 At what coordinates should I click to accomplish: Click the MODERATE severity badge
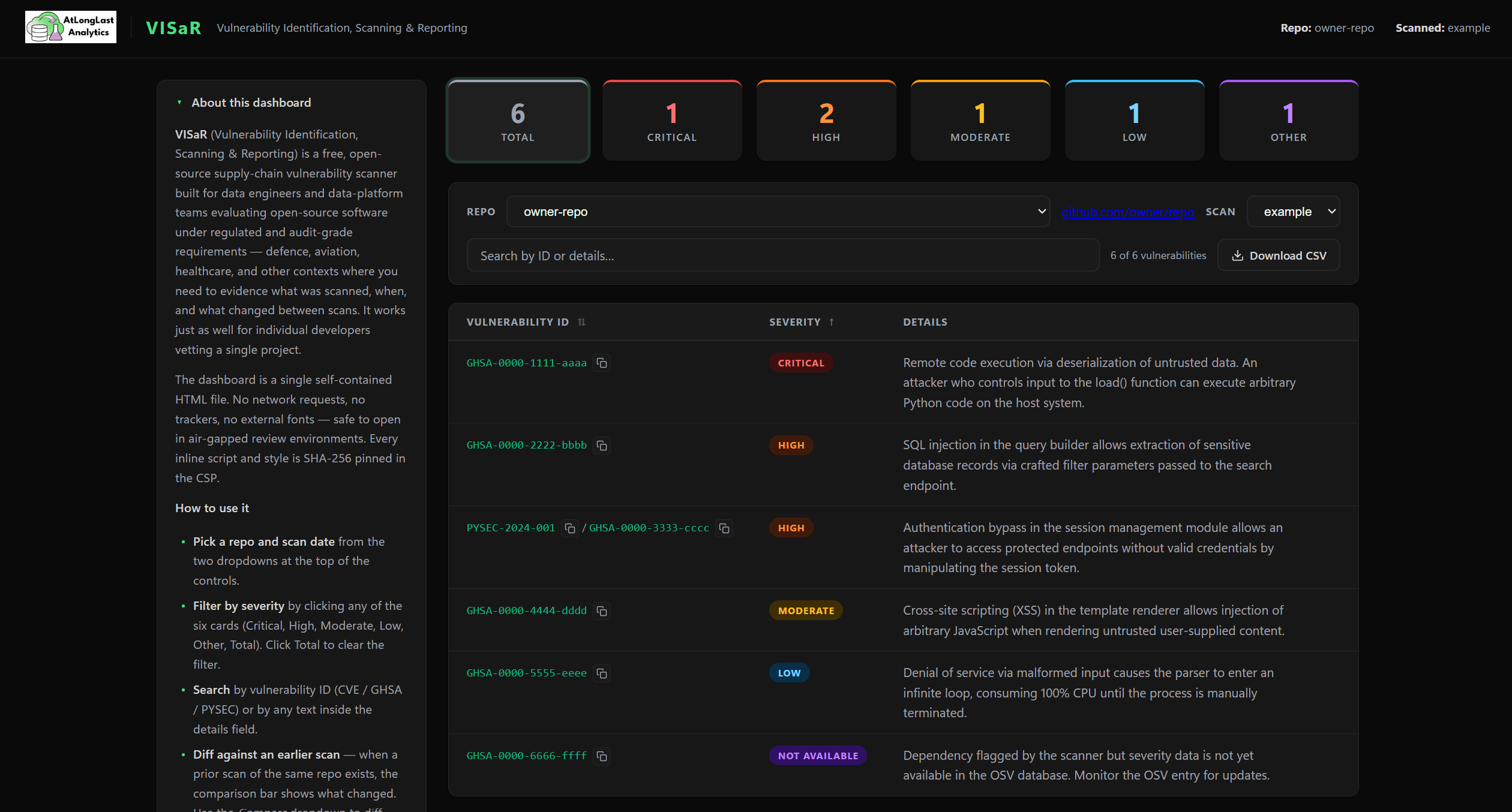point(806,610)
